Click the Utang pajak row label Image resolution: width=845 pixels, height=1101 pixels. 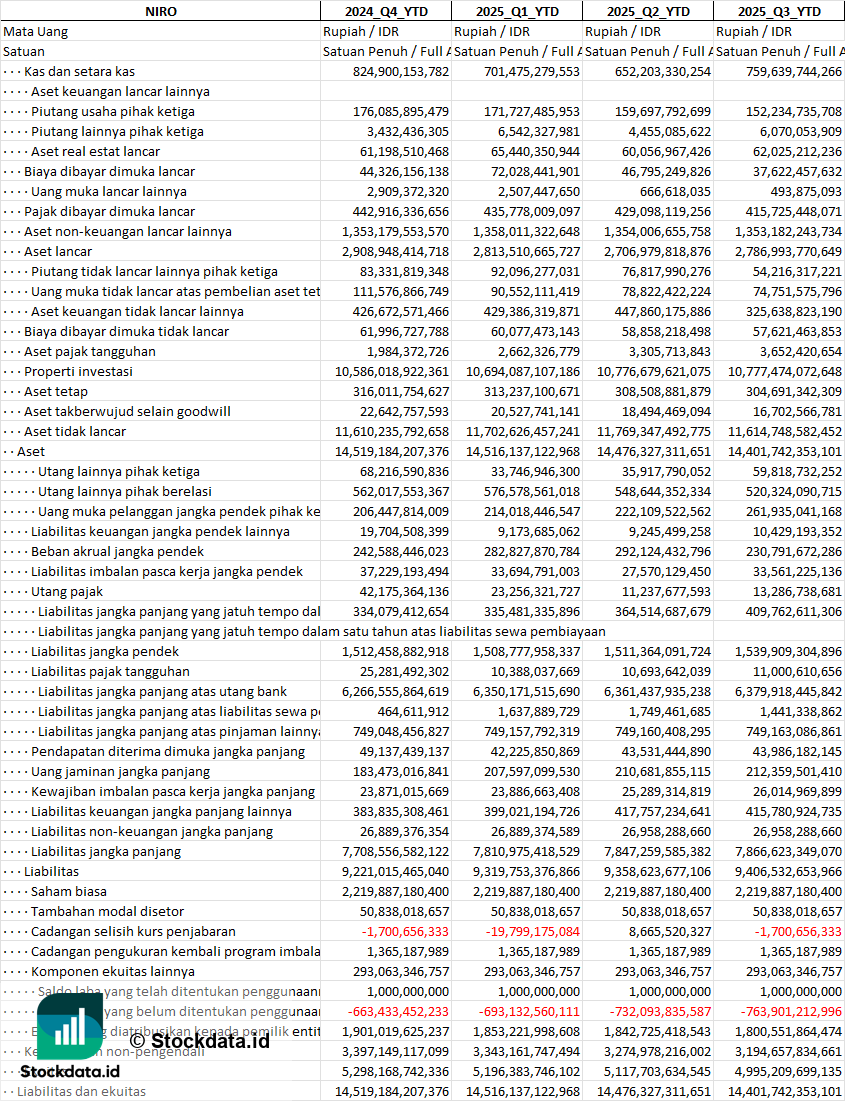coord(67,591)
